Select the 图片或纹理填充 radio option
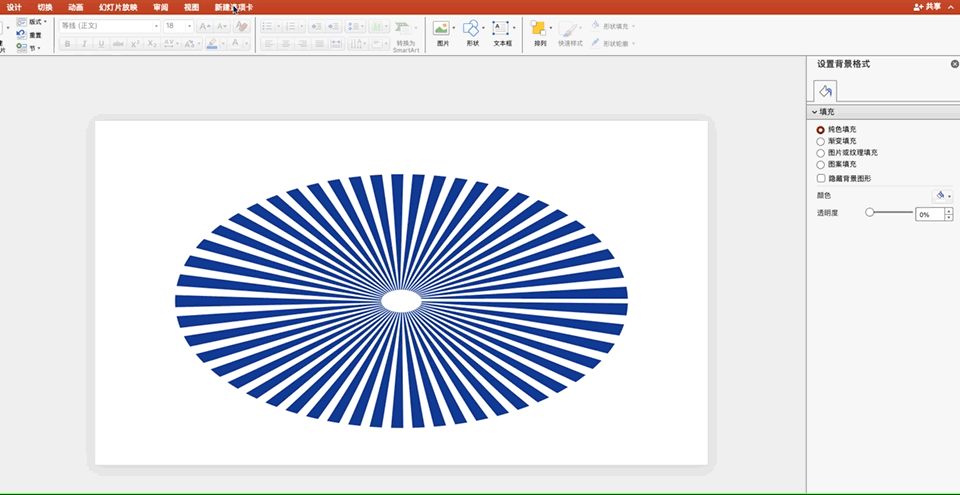 [x=821, y=153]
